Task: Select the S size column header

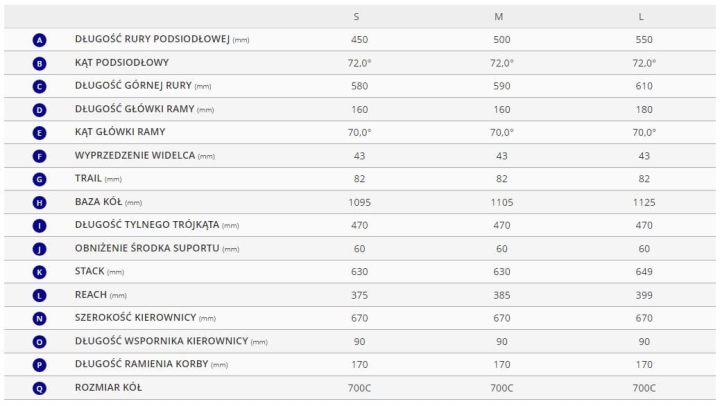Action: [356, 17]
